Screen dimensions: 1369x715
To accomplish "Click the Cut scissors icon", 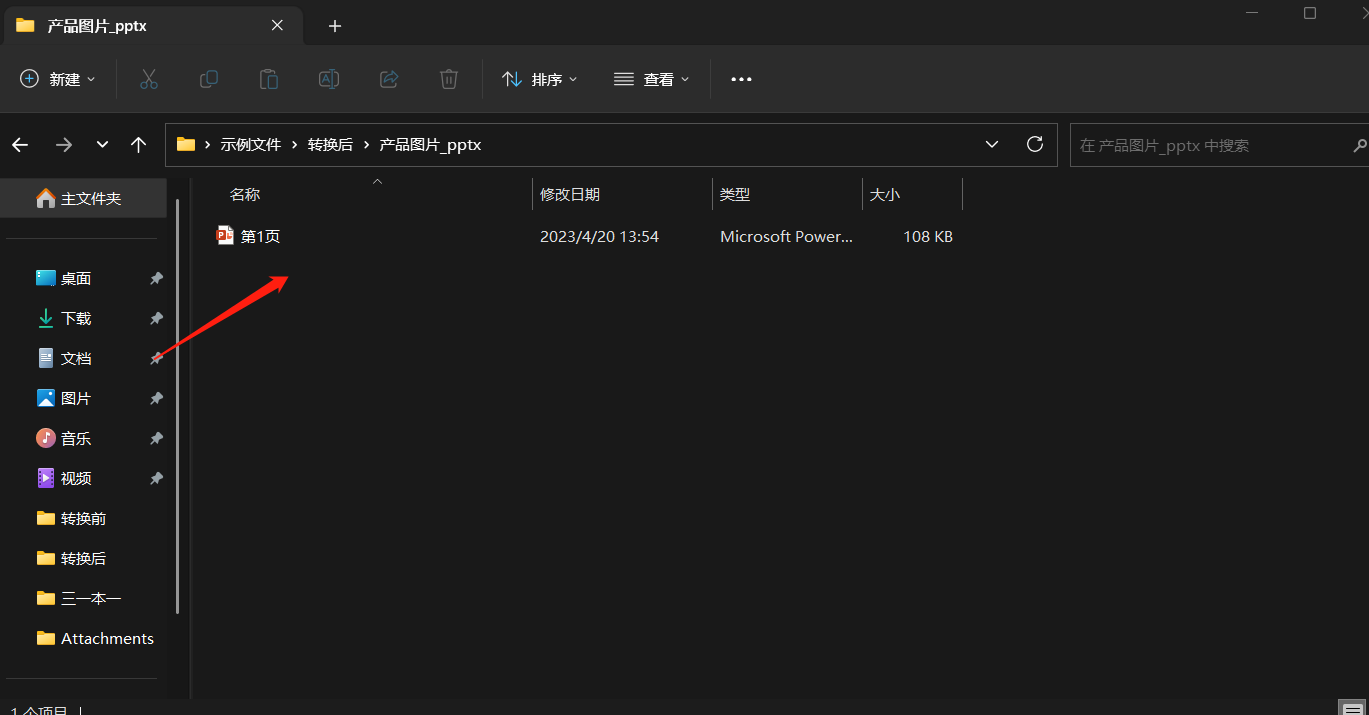I will click(149, 79).
